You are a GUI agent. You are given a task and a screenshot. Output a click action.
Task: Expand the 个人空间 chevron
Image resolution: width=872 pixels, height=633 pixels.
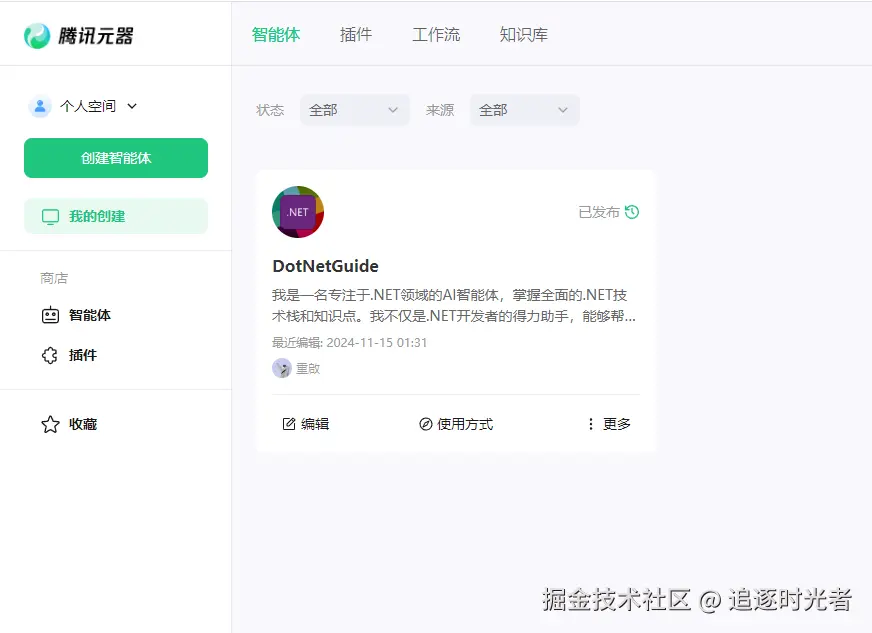click(x=132, y=106)
